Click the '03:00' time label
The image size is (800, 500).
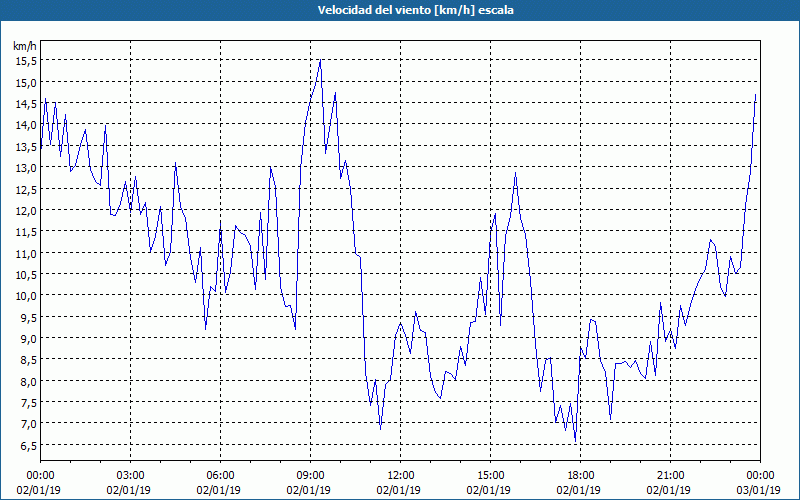[131, 476]
